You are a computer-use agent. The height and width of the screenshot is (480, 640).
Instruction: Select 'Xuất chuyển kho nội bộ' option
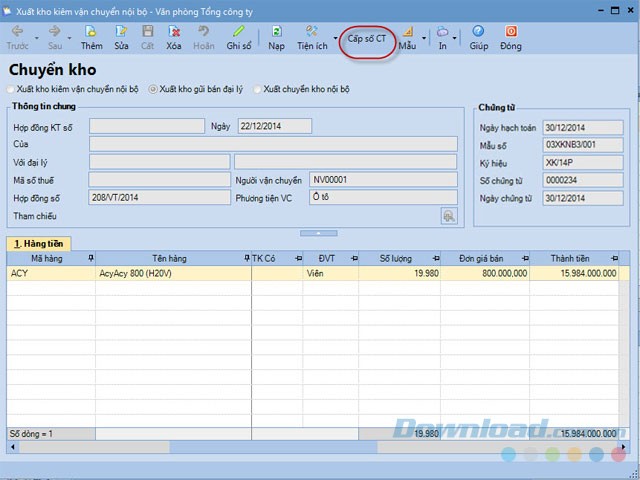pyautogui.click(x=258, y=89)
